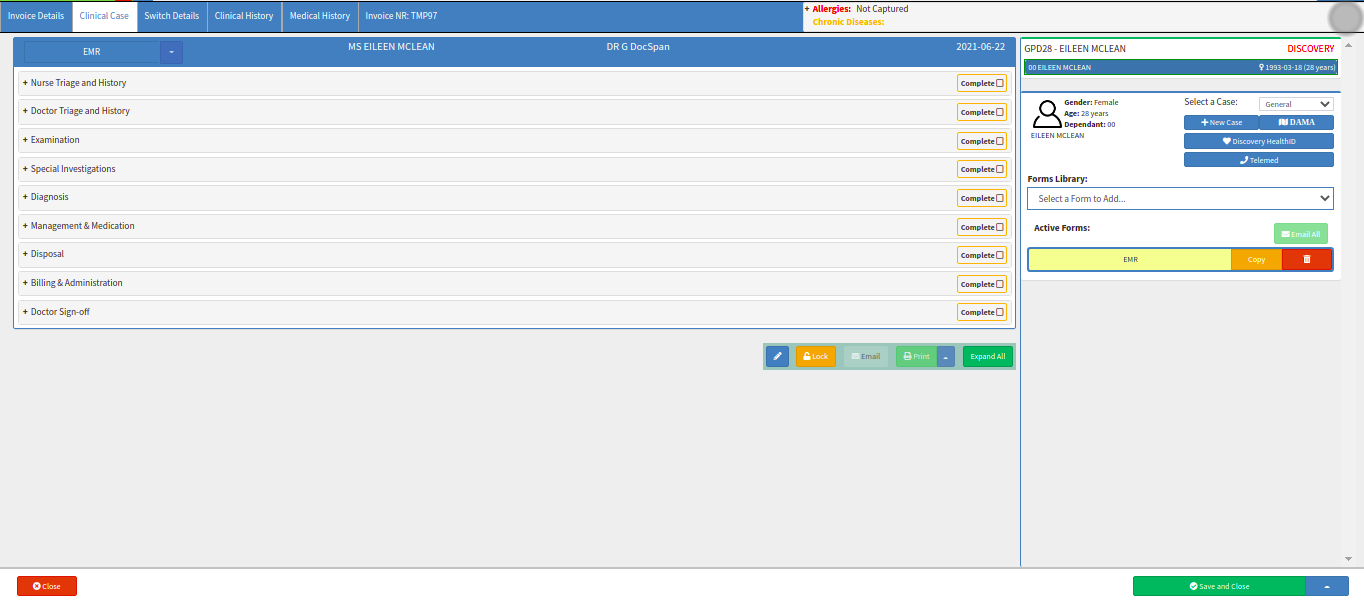
Task: Click GPD28 - EILEEN MCLEAN title
Action: tap(1075, 48)
